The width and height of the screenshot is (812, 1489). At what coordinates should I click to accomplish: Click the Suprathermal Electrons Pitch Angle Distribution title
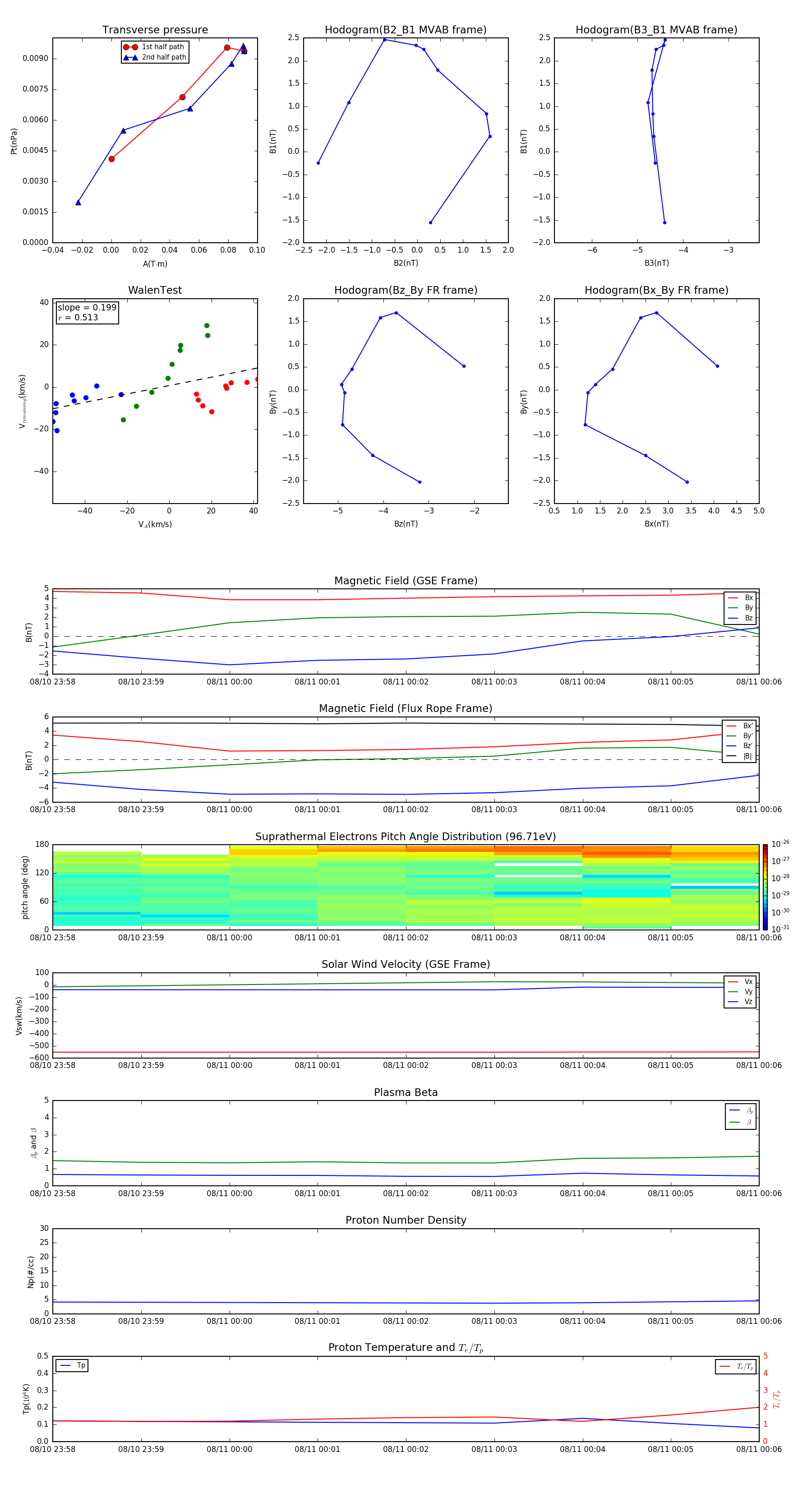(x=406, y=837)
